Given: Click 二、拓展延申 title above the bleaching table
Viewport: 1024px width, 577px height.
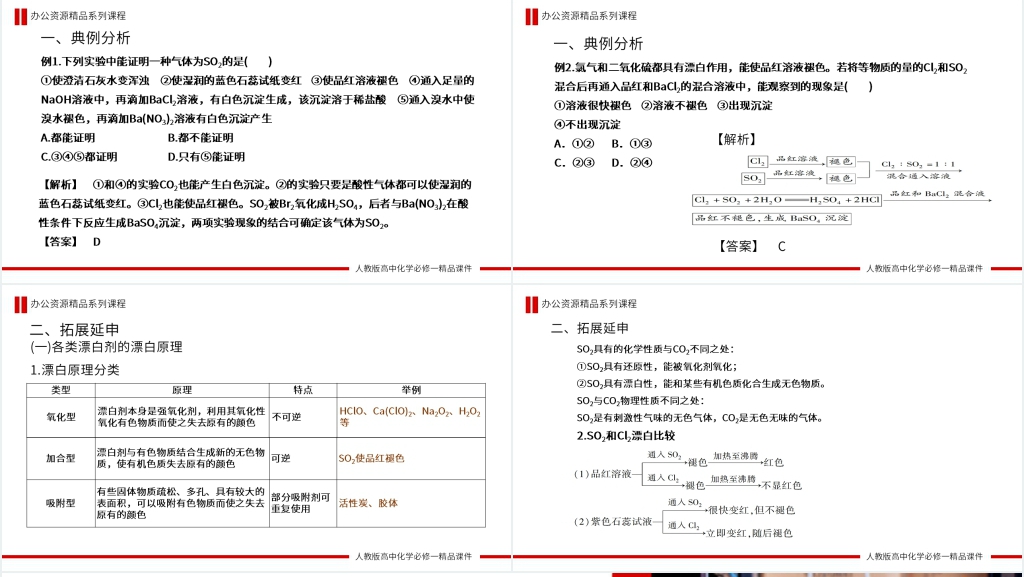Looking at the screenshot, I should (x=74, y=330).
